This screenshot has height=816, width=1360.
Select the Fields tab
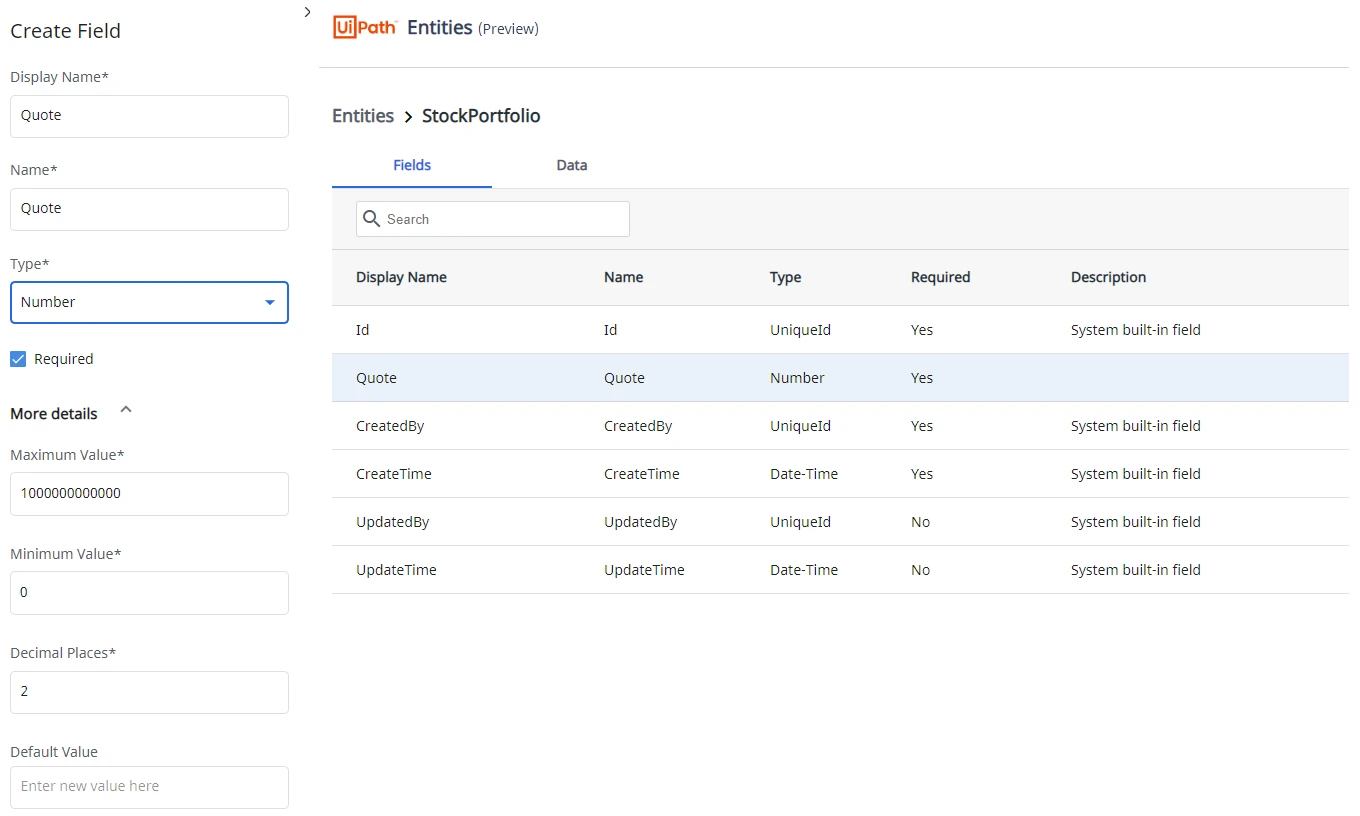412,165
